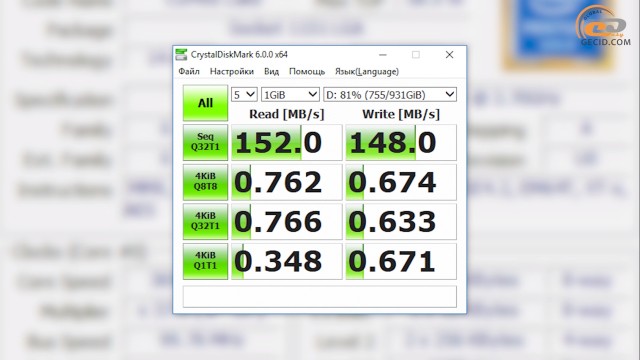Minimize the CrystalDiskMark window

tap(382, 55)
